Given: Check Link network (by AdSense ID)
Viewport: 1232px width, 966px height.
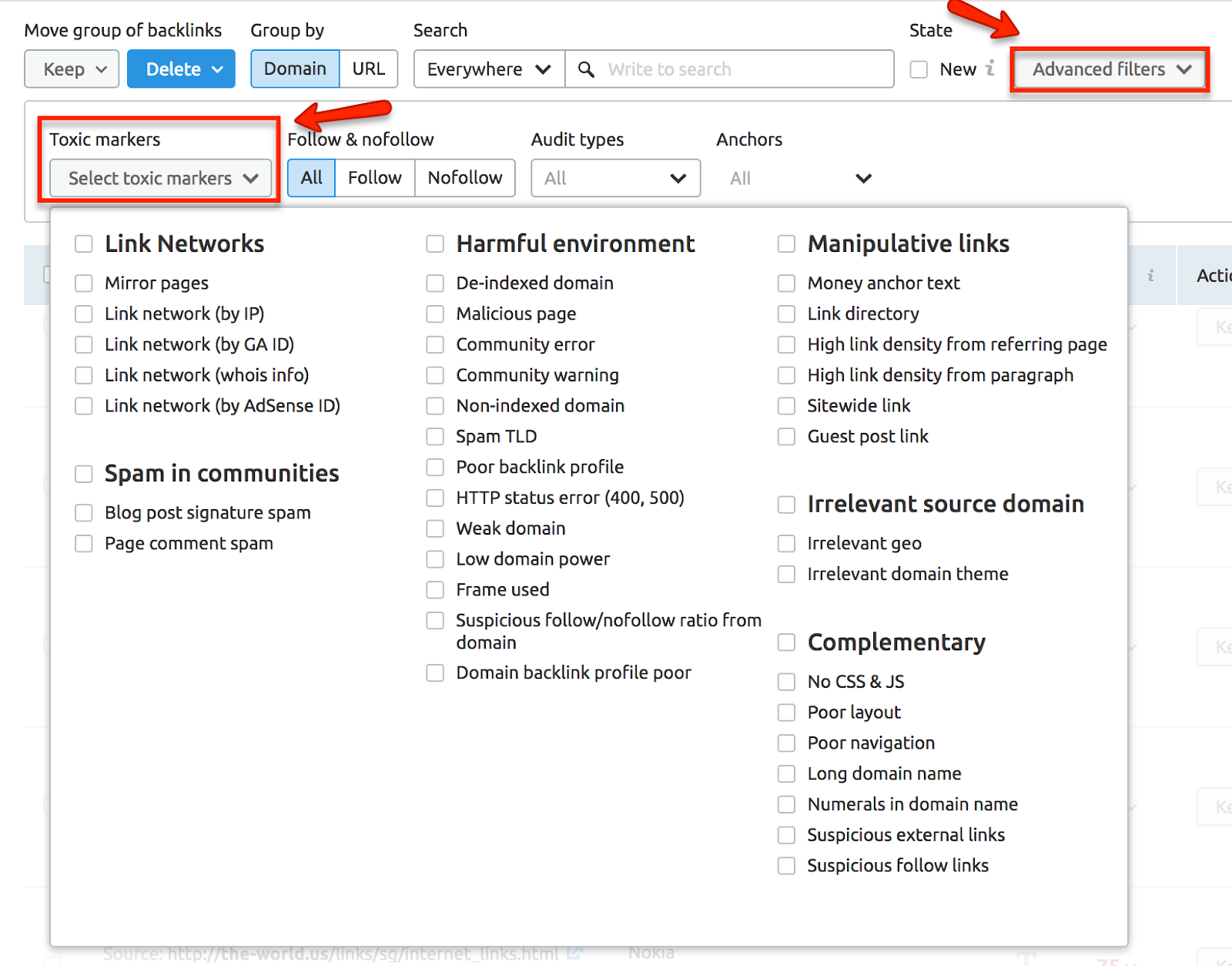Looking at the screenshot, I should pos(84,406).
